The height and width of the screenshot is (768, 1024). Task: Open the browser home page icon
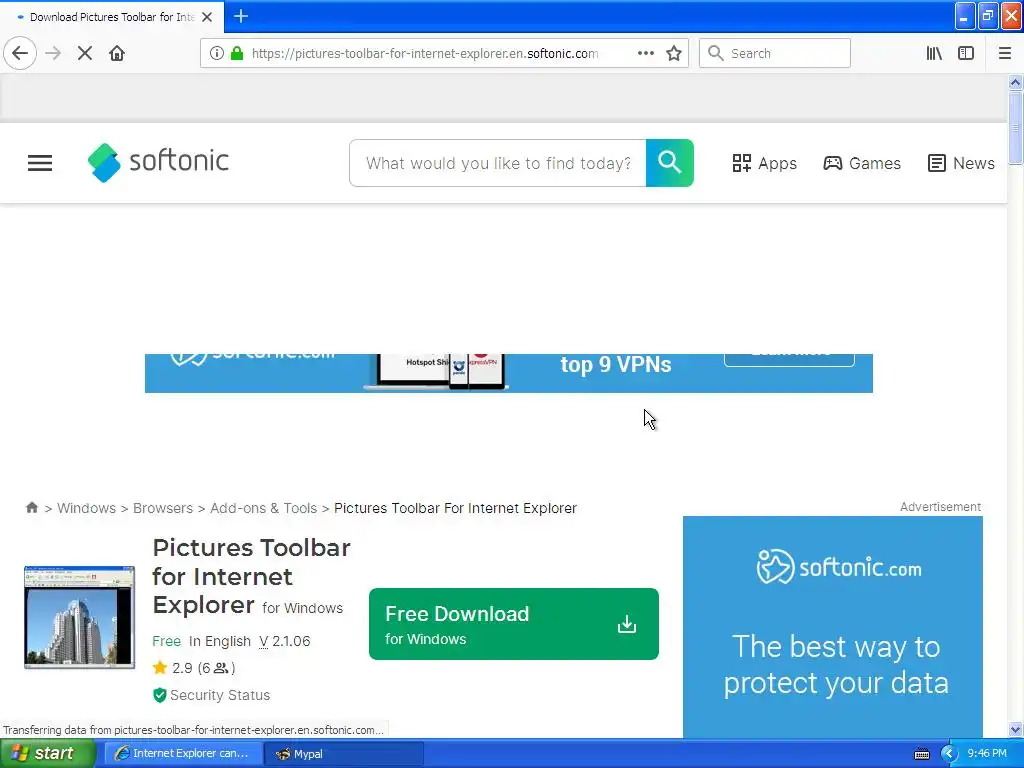click(x=117, y=53)
